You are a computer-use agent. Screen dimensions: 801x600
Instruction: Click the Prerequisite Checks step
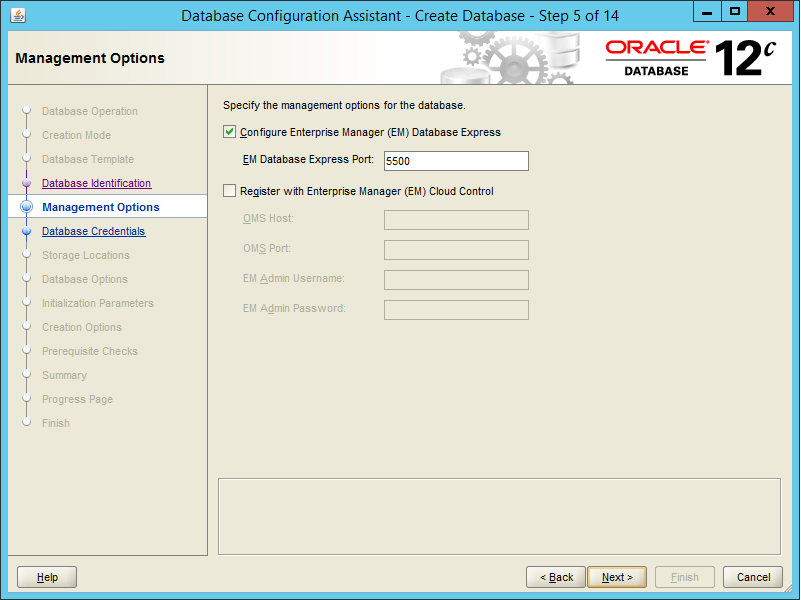[x=90, y=351]
